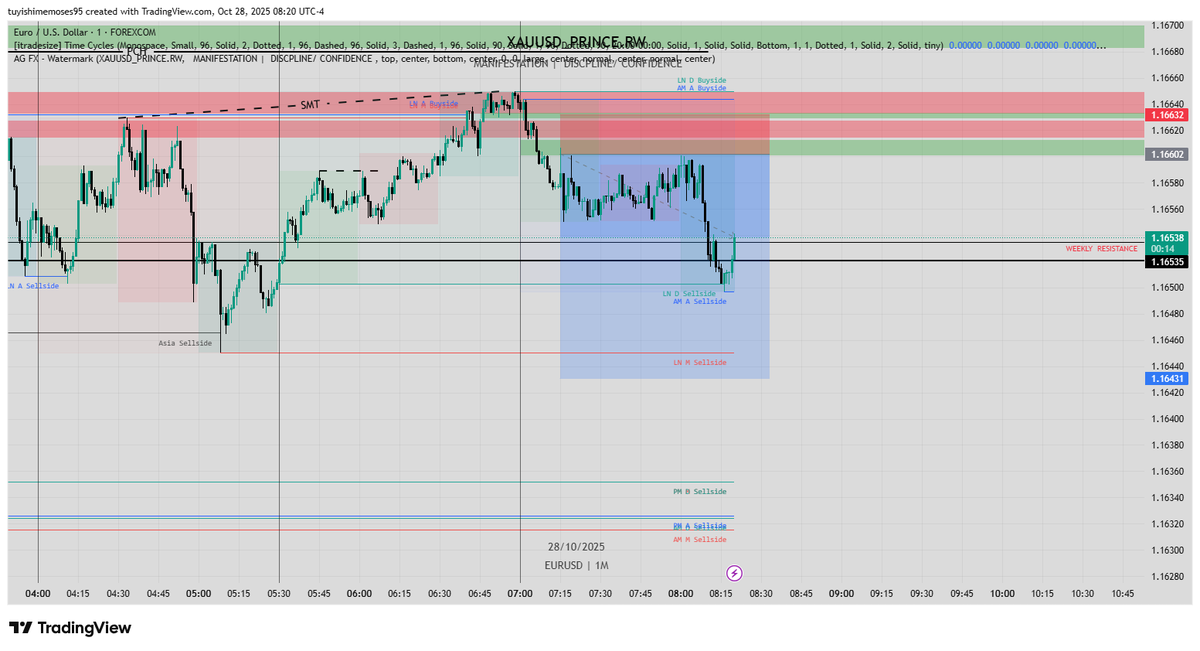Click the 04:00 time axis label
This screenshot has height=651, width=1200.
37,593
